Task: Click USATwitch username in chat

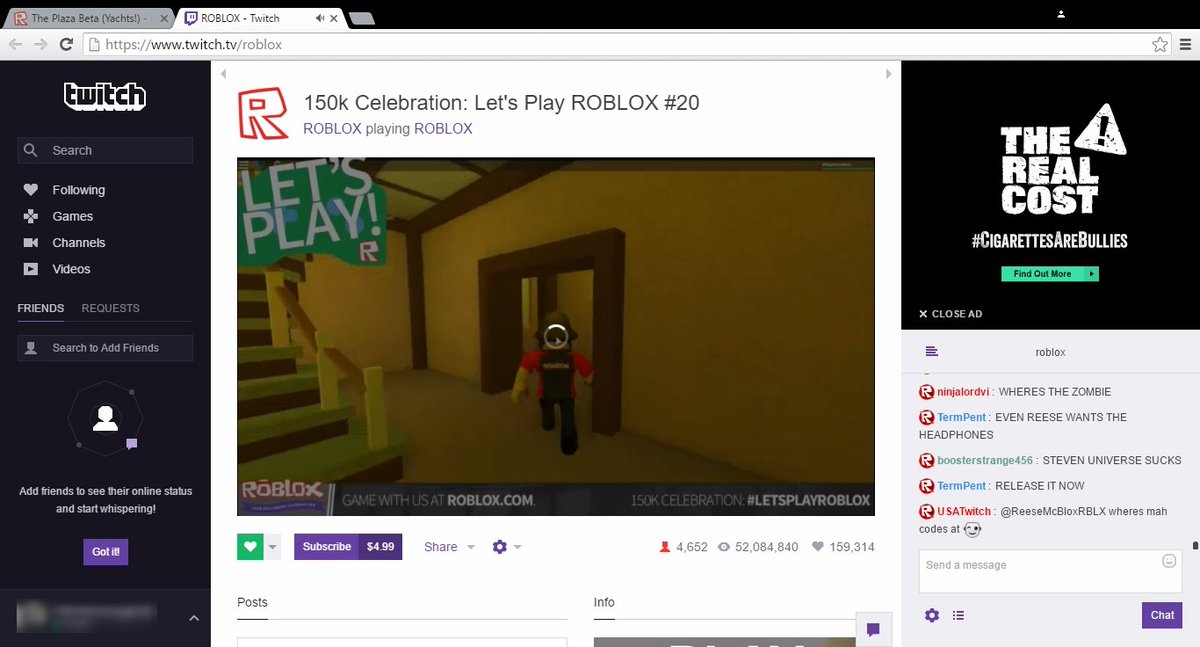Action: coord(964,511)
